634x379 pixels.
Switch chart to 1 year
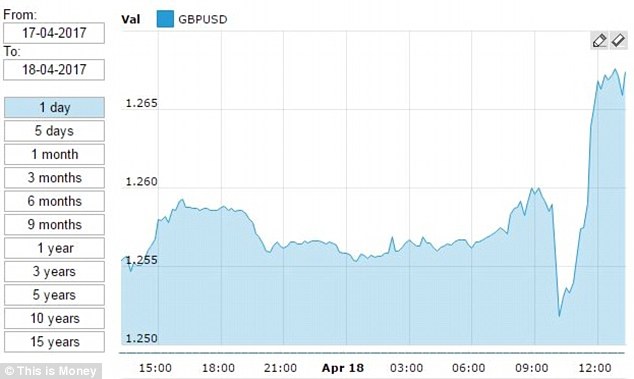point(54,248)
